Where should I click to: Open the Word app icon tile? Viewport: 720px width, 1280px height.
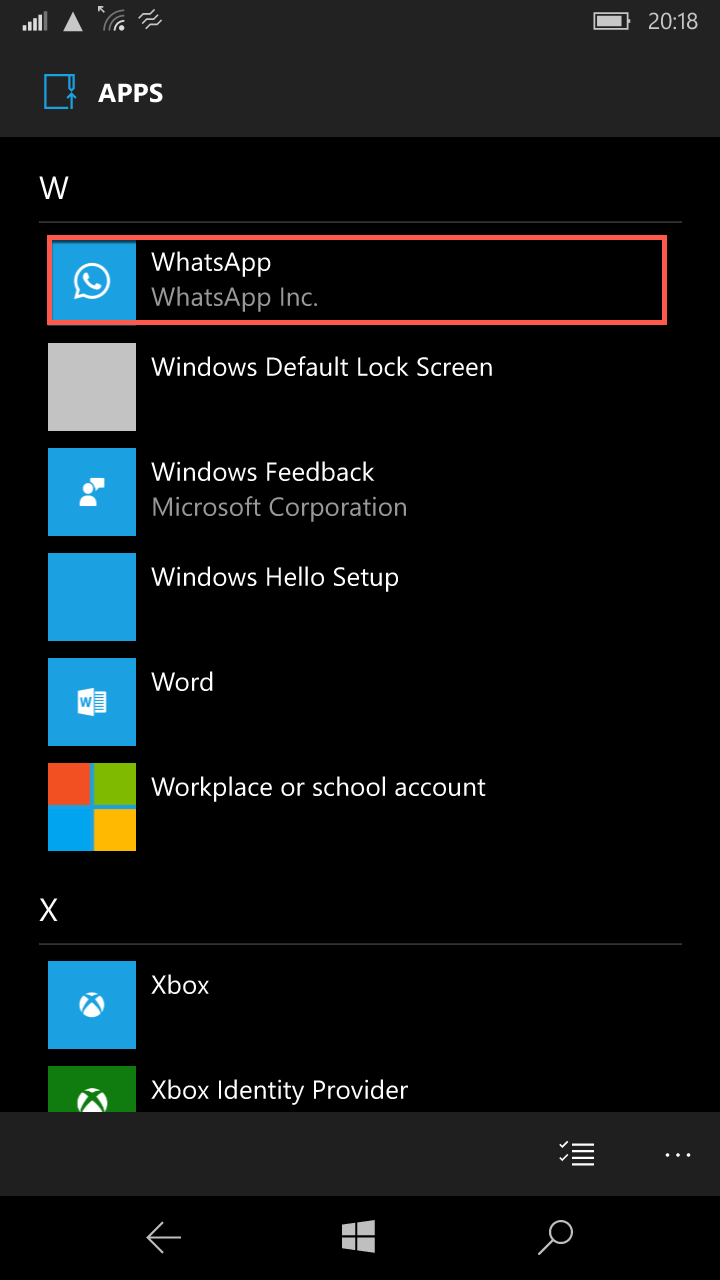coord(92,702)
